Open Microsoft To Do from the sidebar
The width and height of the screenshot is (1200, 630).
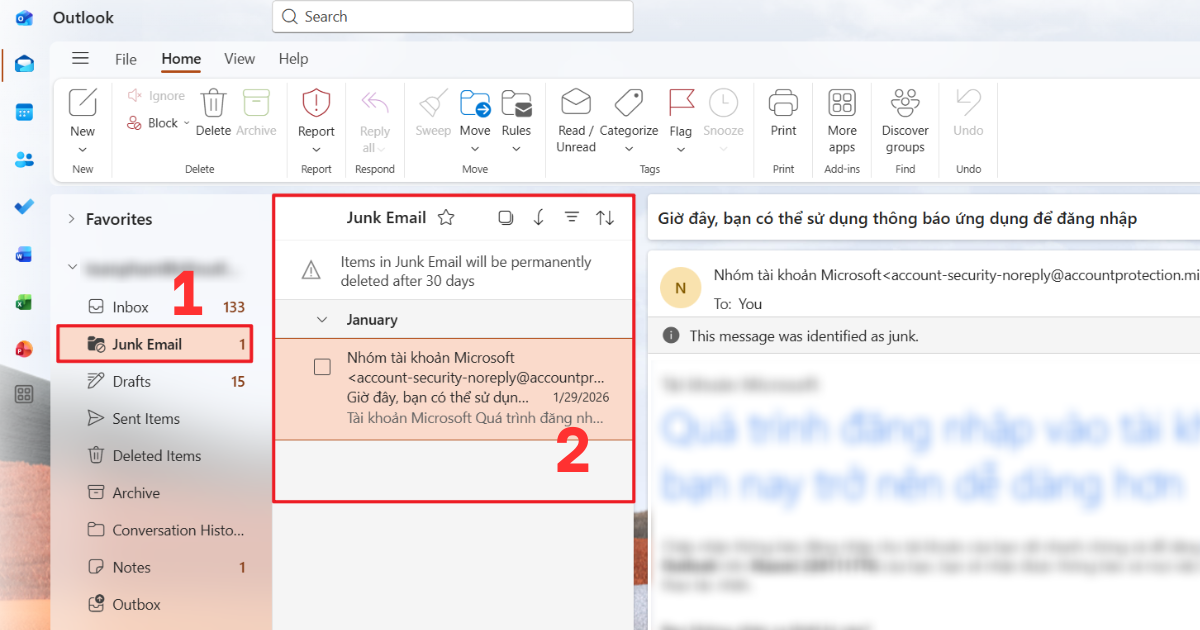[x=23, y=207]
